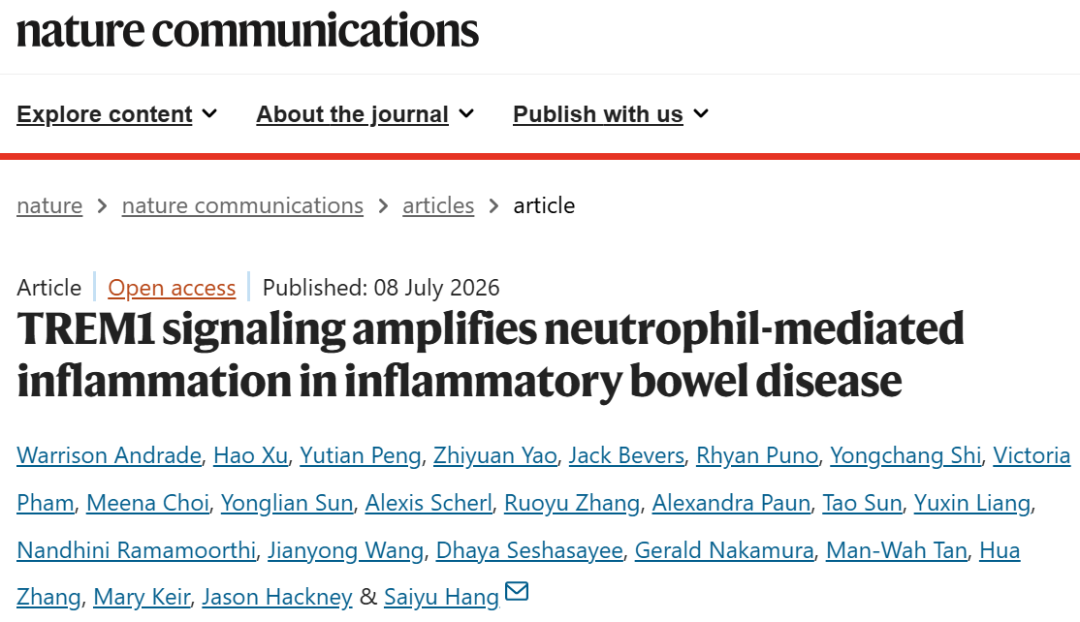The width and height of the screenshot is (1080, 622).
Task: Open nature communications breadcrumb link
Action: [242, 205]
